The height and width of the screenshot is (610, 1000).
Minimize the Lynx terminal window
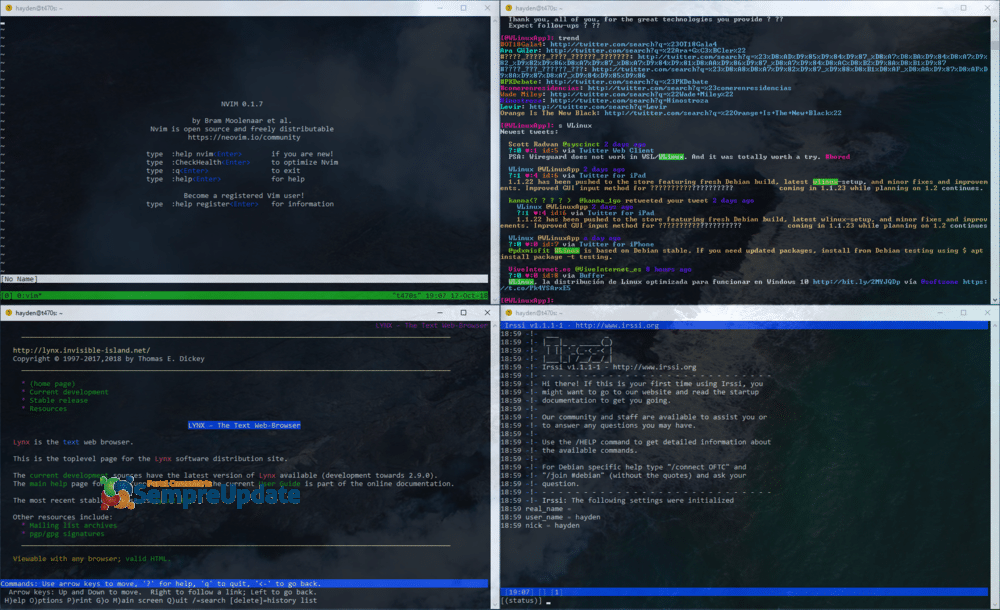point(439,313)
